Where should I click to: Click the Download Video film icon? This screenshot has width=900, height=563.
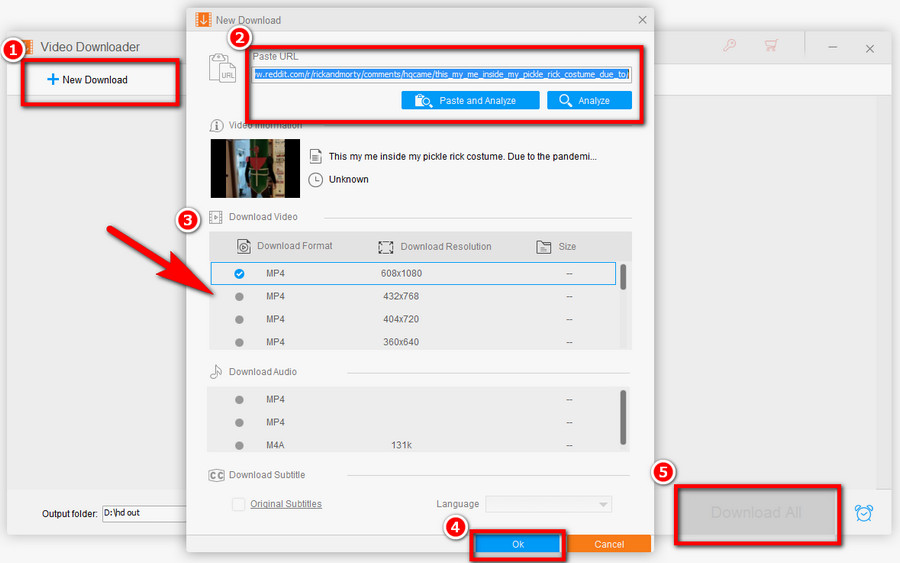pyautogui.click(x=216, y=217)
